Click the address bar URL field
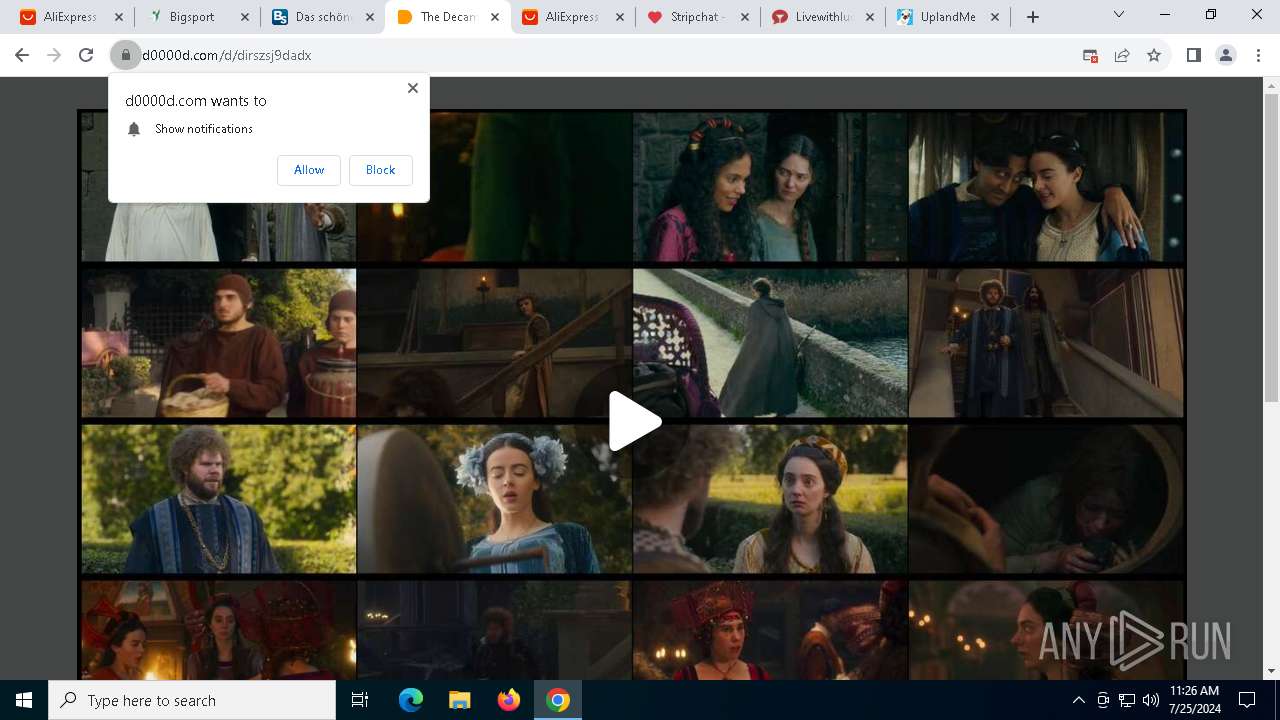This screenshot has height=720, width=1280. click(600, 55)
